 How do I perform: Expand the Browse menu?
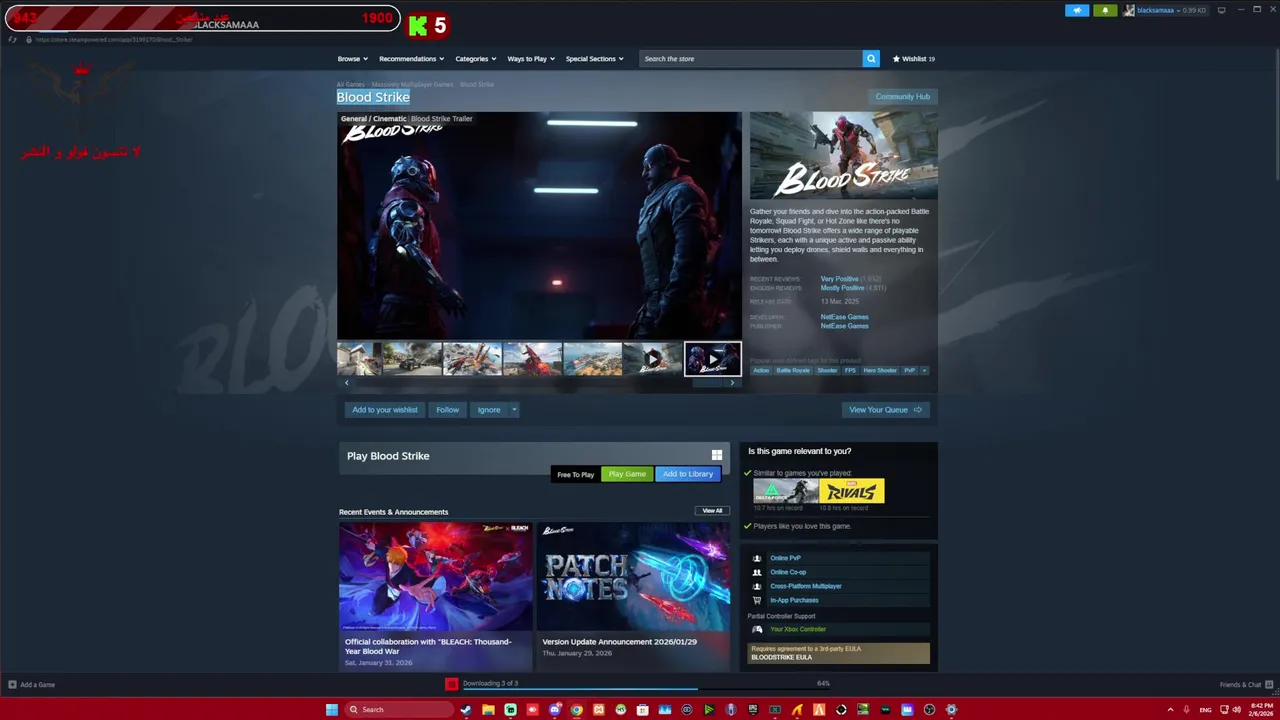tap(352, 59)
